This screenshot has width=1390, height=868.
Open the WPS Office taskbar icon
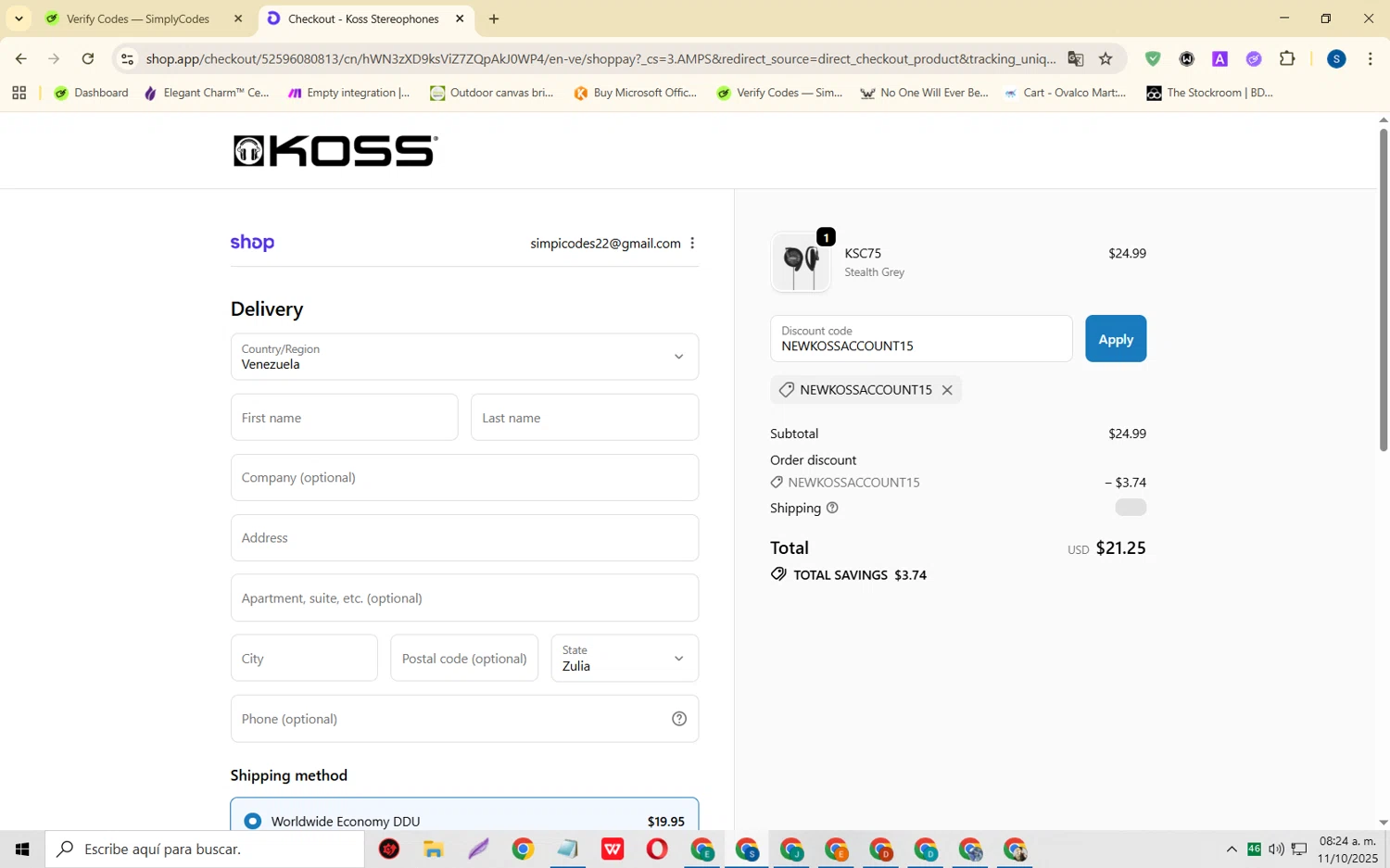(613, 849)
